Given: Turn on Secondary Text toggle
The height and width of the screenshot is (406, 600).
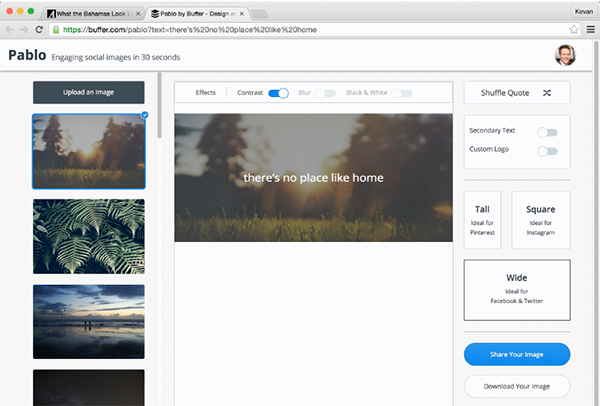Looking at the screenshot, I should [547, 132].
